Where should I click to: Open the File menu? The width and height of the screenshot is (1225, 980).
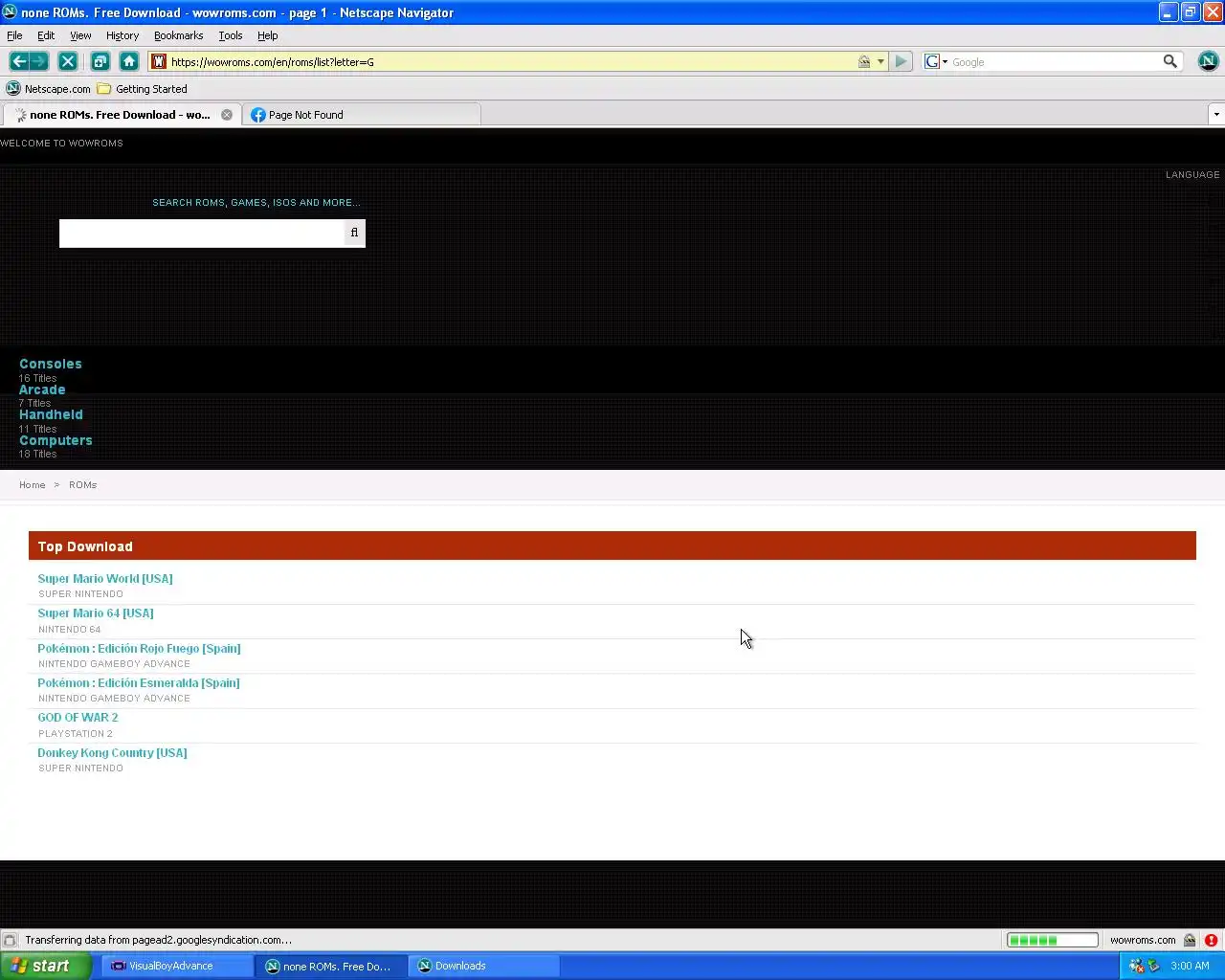[x=14, y=35]
